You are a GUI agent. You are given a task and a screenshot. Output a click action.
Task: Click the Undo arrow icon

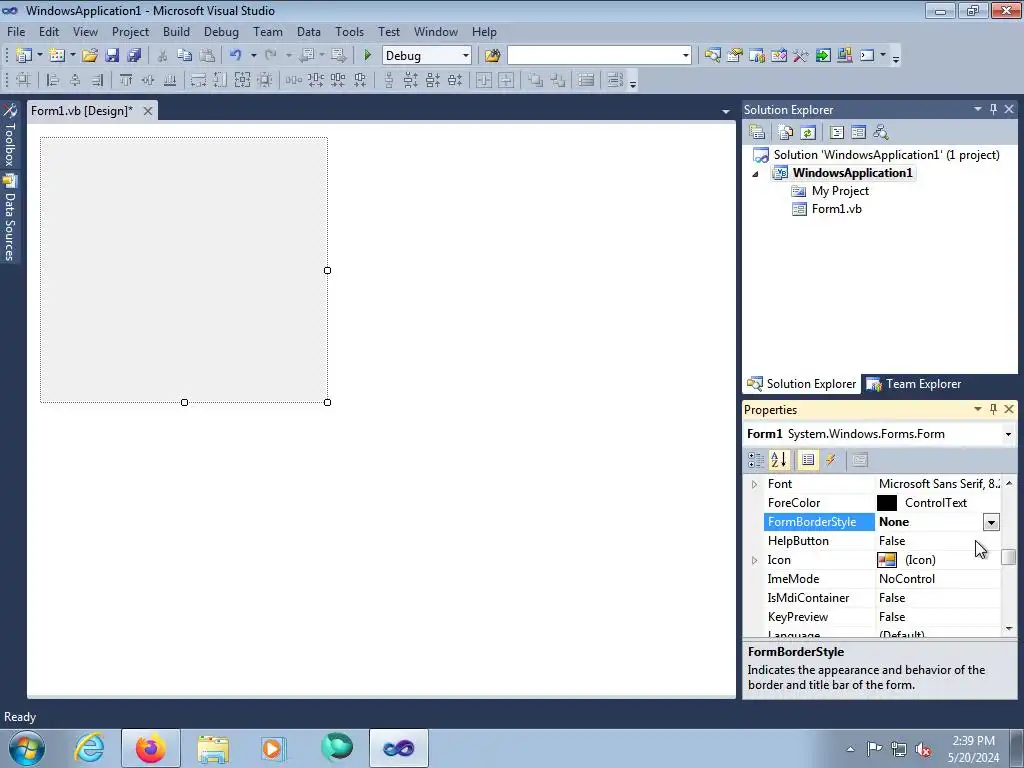[x=236, y=56]
